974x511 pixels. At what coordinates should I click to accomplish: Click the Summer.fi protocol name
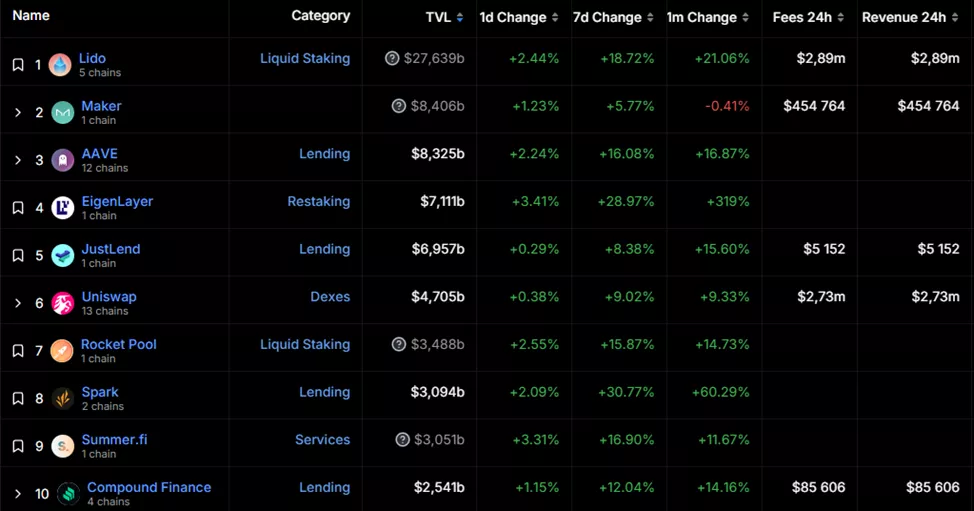(114, 440)
